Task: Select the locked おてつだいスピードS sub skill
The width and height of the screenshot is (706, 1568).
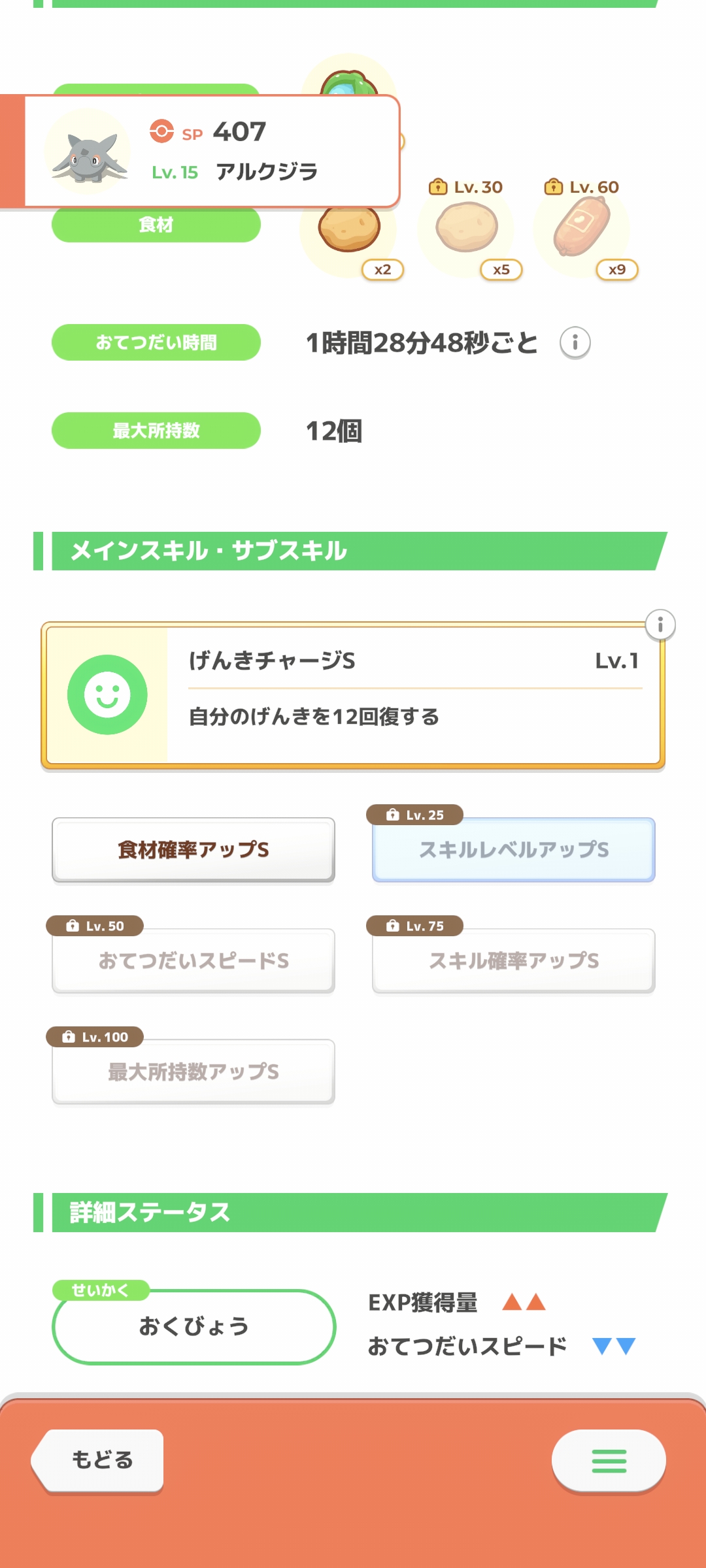Action: [193, 960]
